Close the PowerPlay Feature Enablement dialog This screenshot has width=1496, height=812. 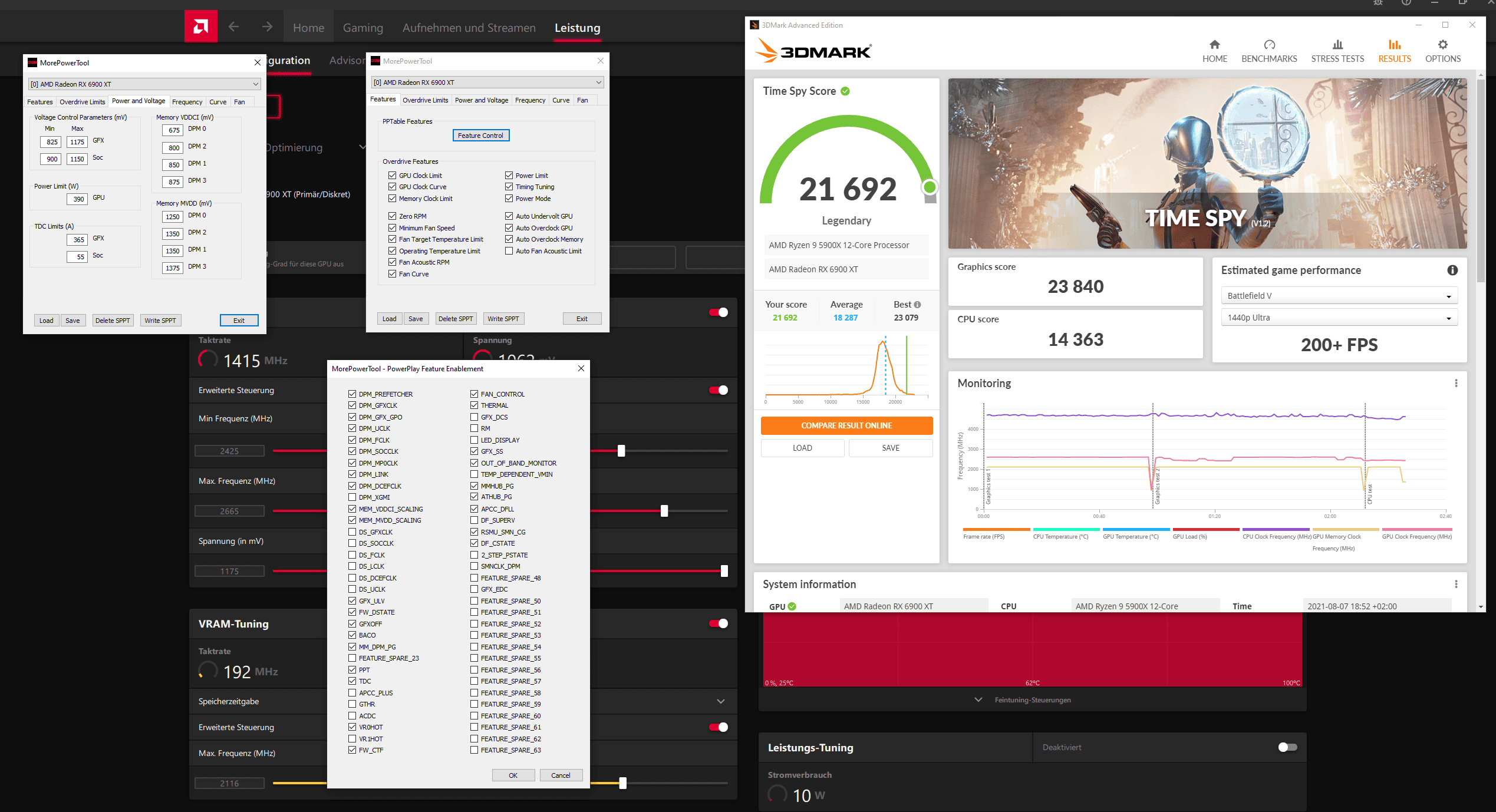pos(581,368)
